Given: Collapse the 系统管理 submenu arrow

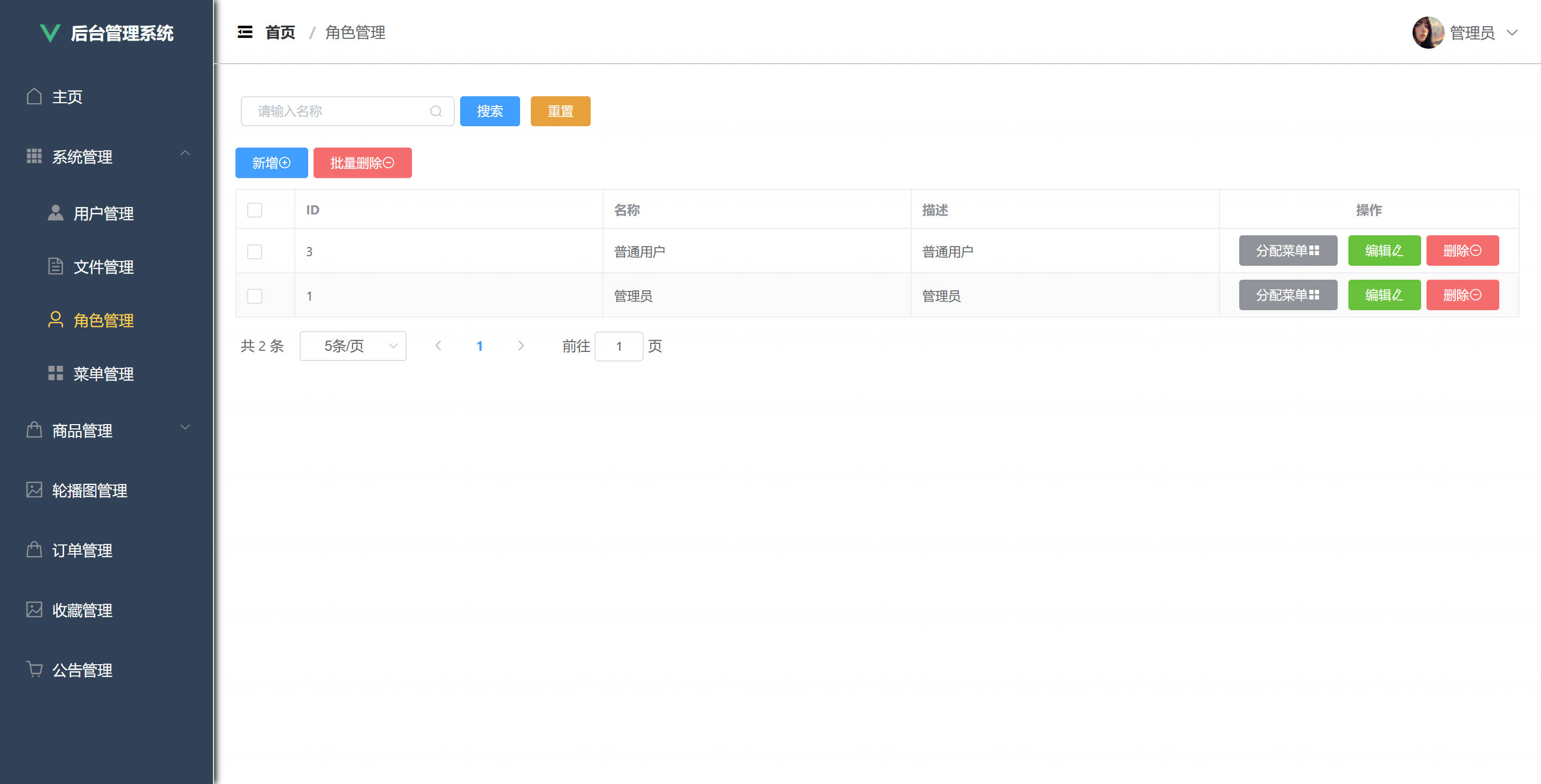Looking at the screenshot, I should (185, 153).
